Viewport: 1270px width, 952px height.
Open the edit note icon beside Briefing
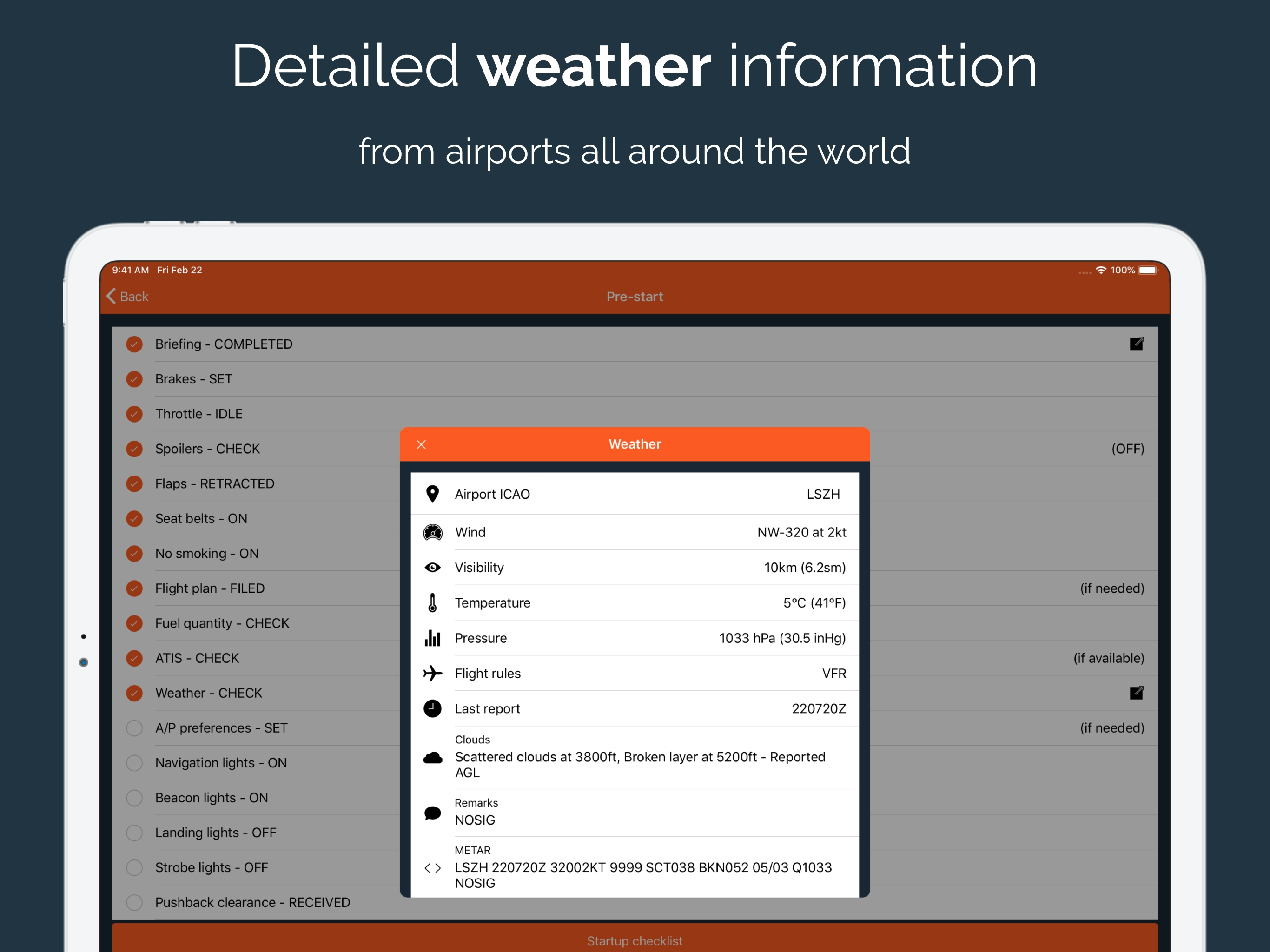point(1136,344)
